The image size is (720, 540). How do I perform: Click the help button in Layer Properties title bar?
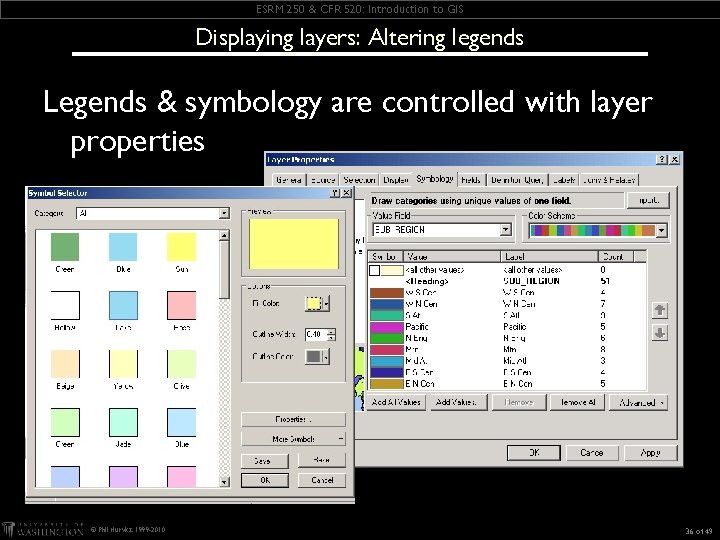pos(662,159)
